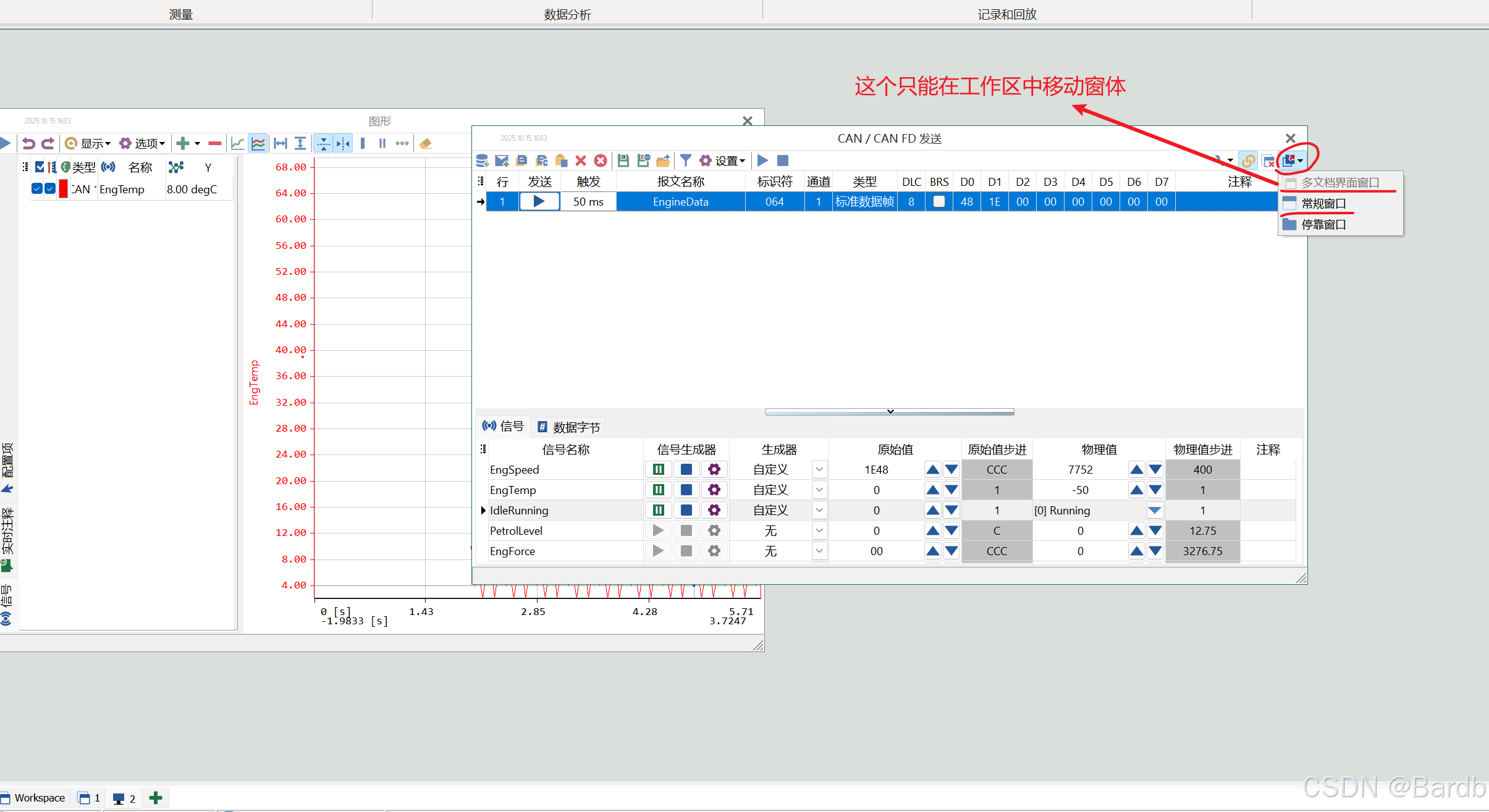
Task: Click the eraser clear graph icon
Action: click(425, 143)
